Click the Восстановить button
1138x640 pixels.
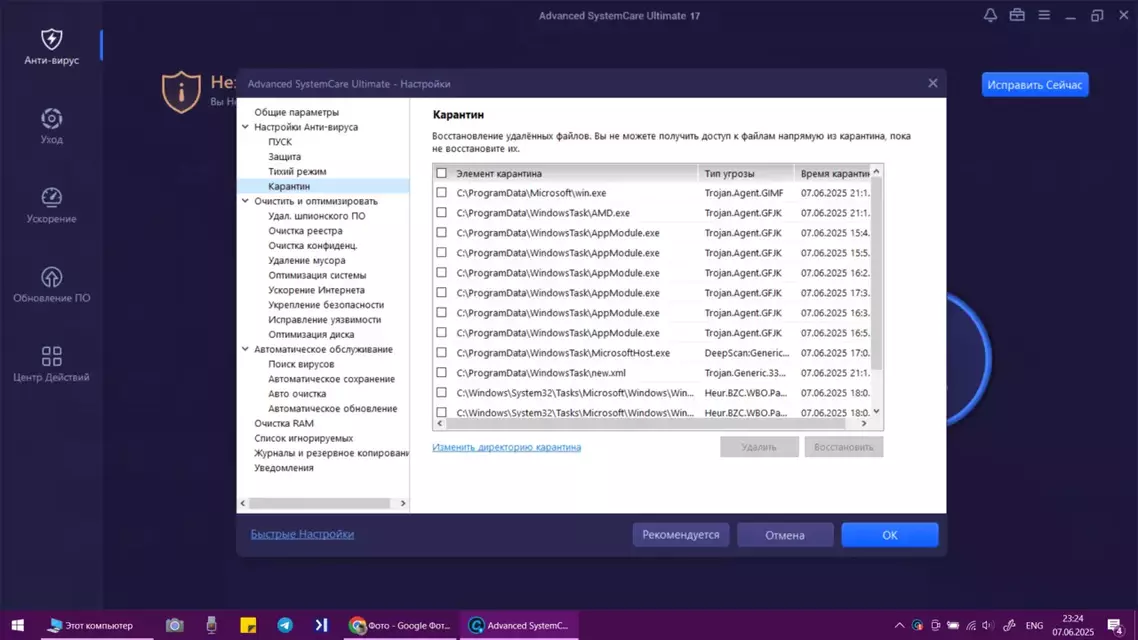coord(843,447)
